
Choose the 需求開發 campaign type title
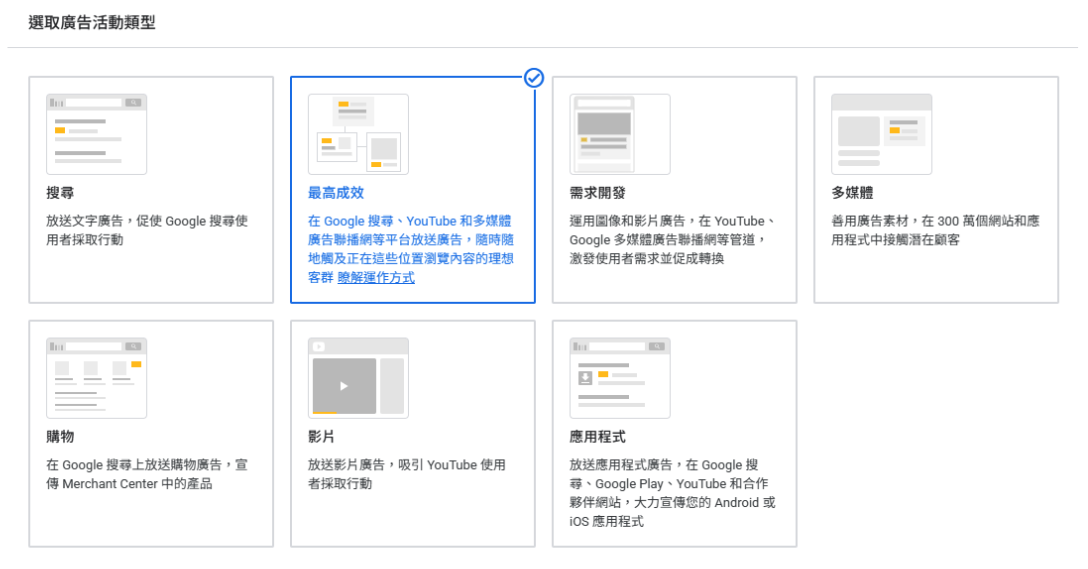tap(597, 193)
